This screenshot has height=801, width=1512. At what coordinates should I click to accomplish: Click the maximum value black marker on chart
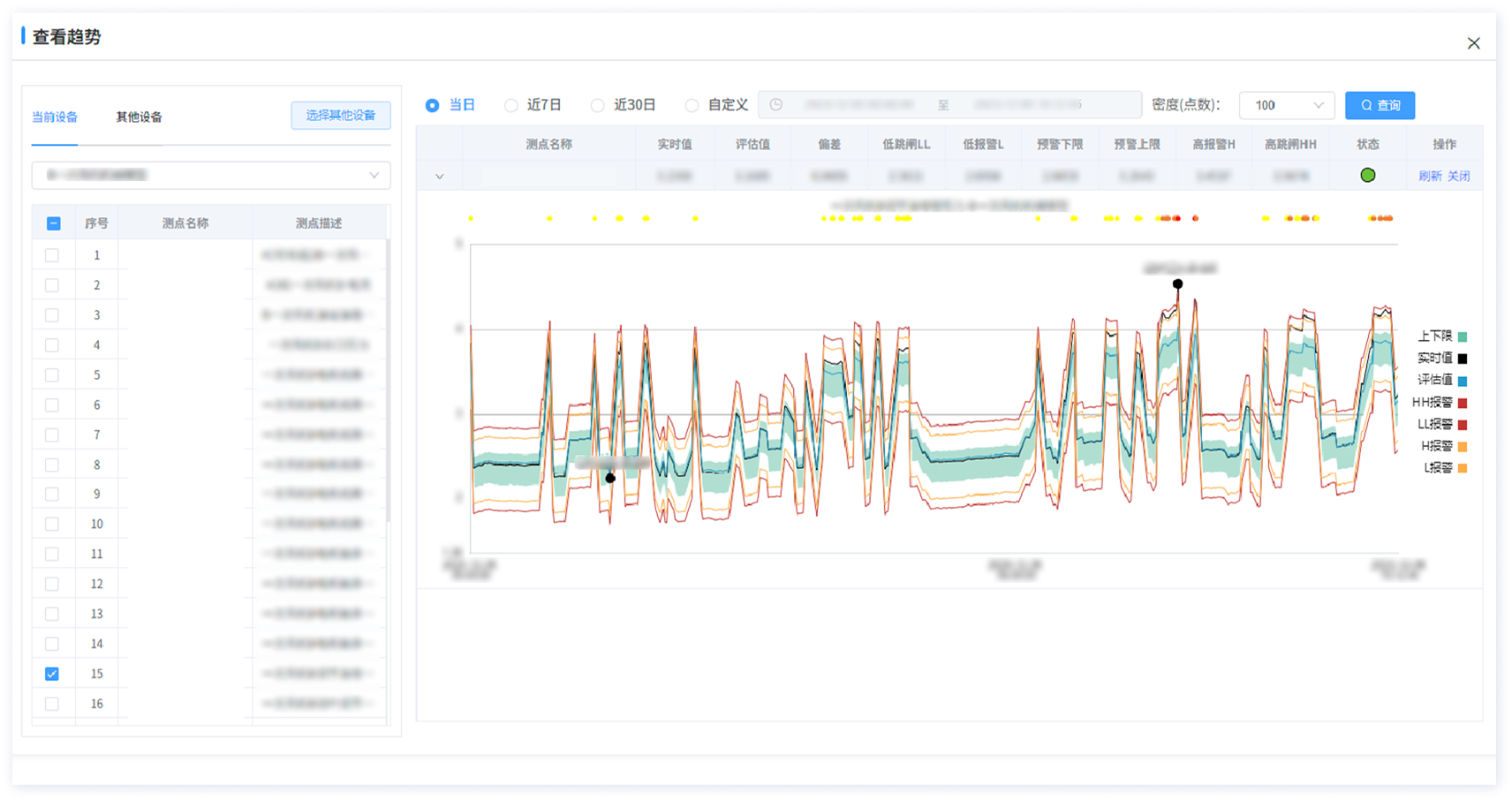[x=1177, y=283]
